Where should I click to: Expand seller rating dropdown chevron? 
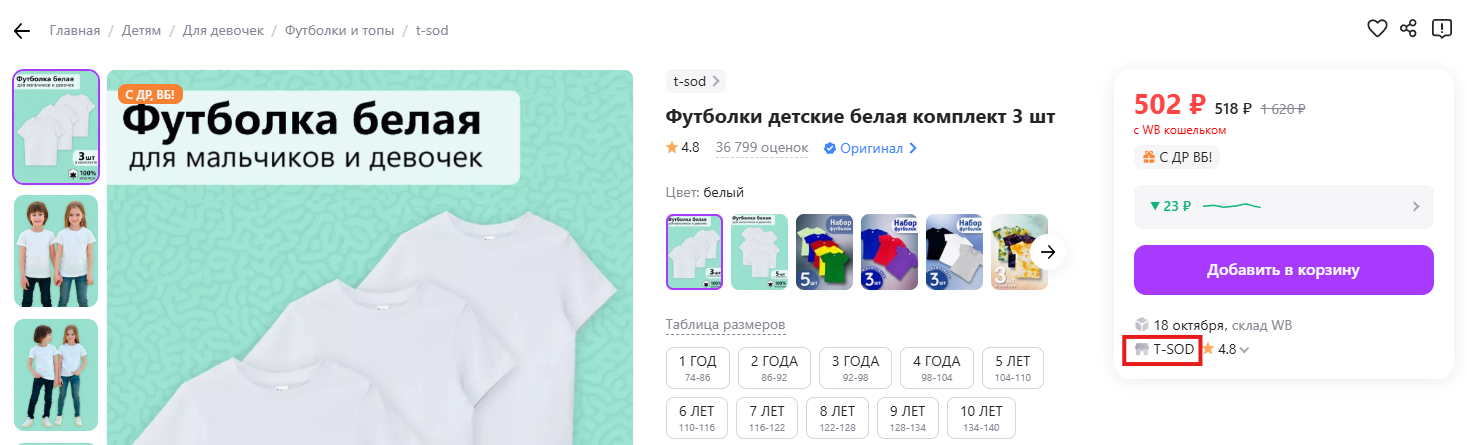coord(1245,350)
